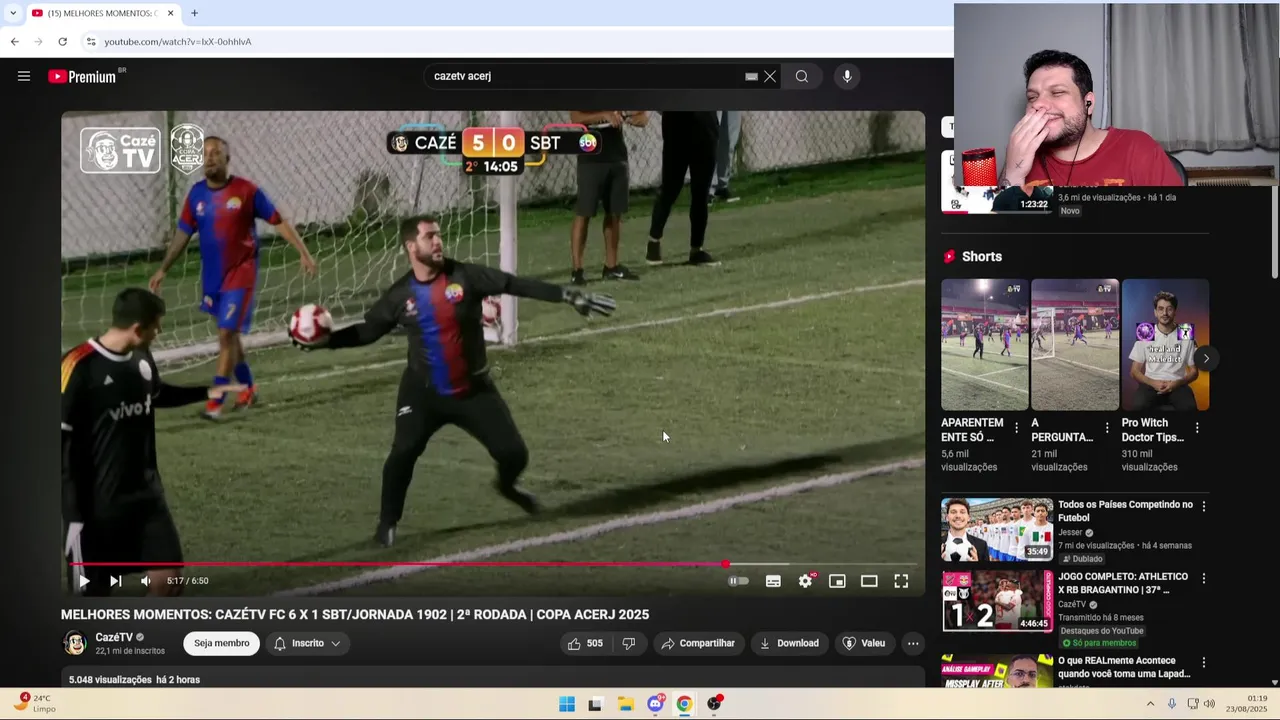Click the Compartilhar share button

(698, 643)
